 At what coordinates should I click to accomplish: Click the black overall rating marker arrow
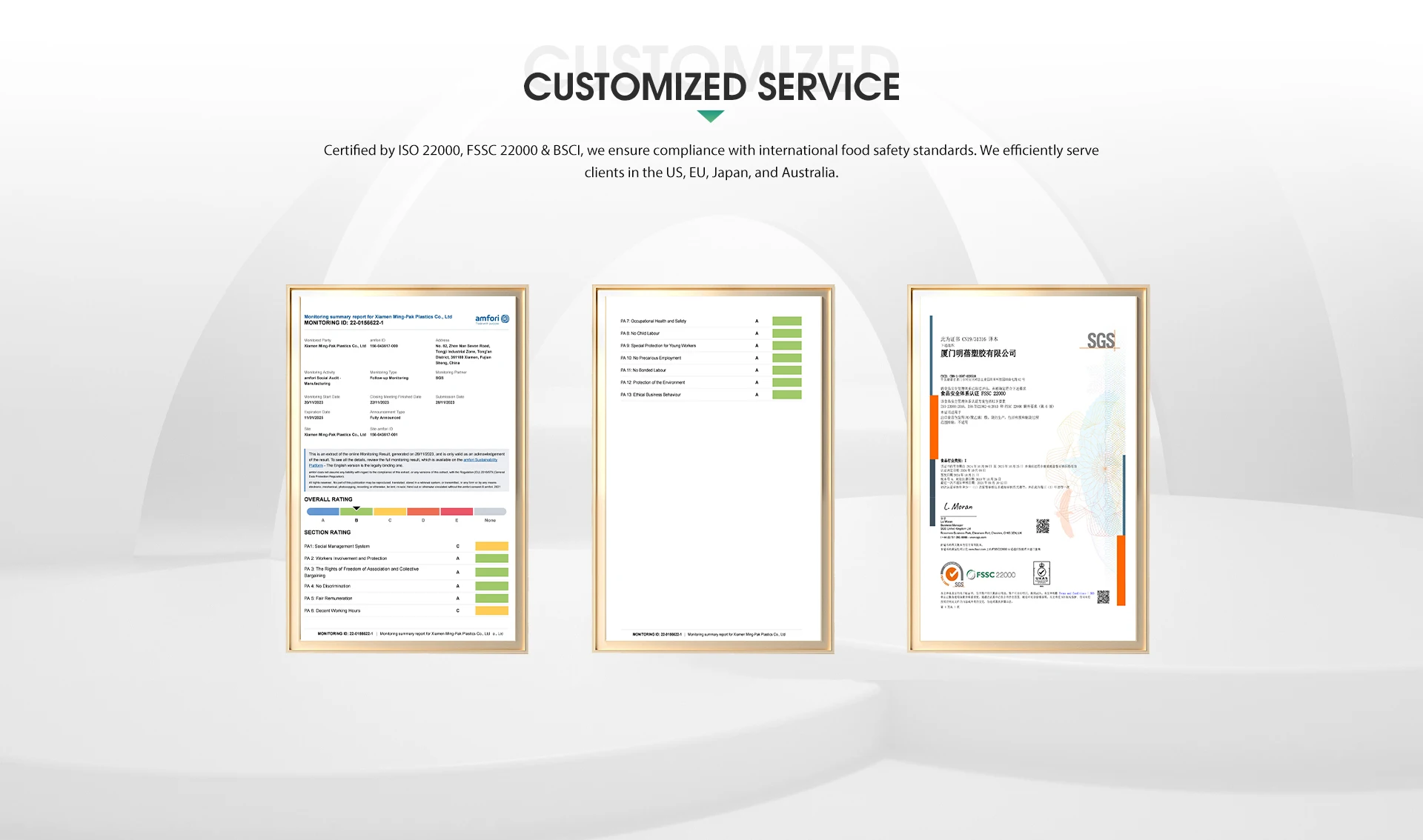coord(356,508)
